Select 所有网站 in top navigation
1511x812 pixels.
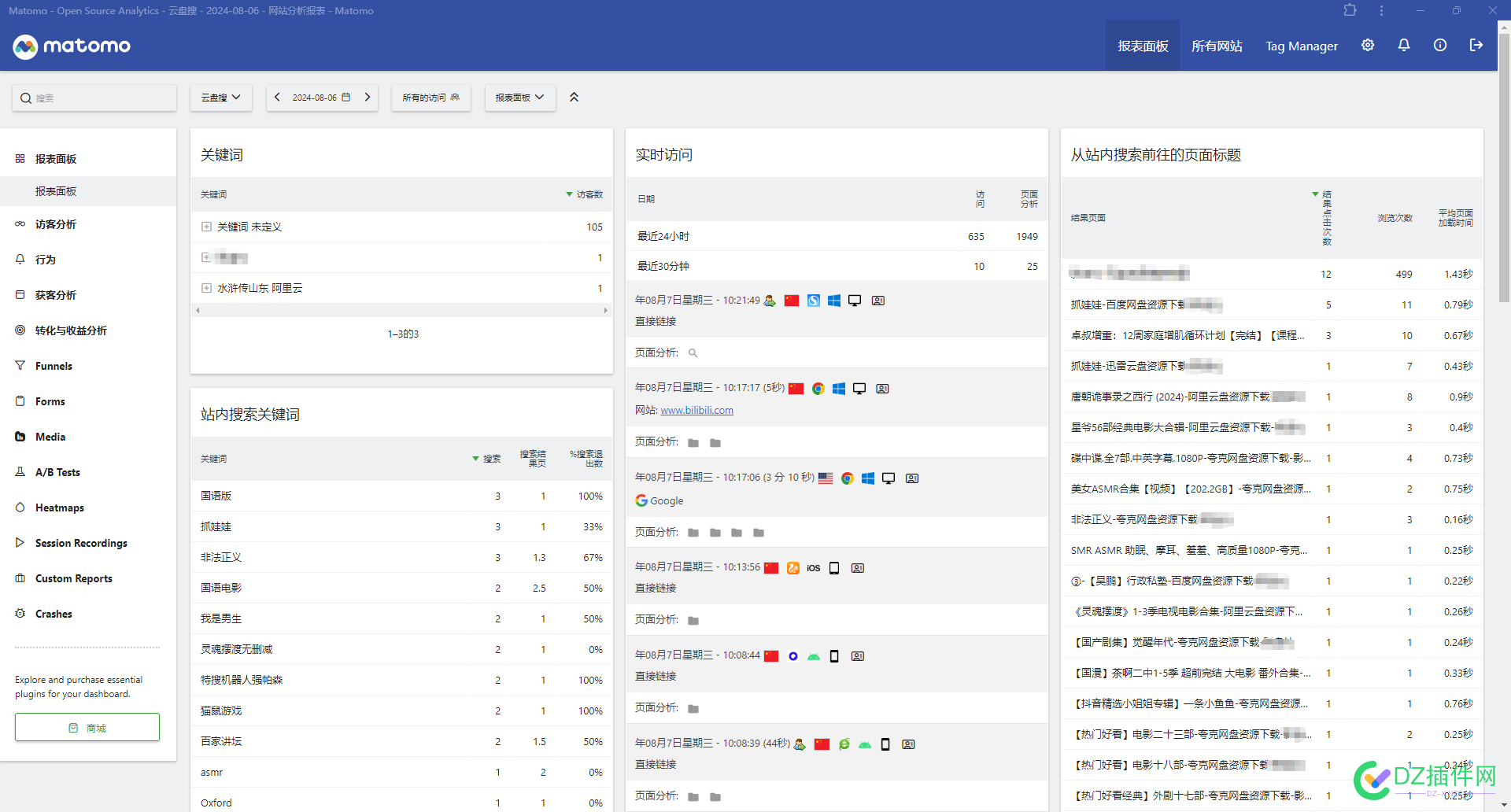tap(1217, 46)
